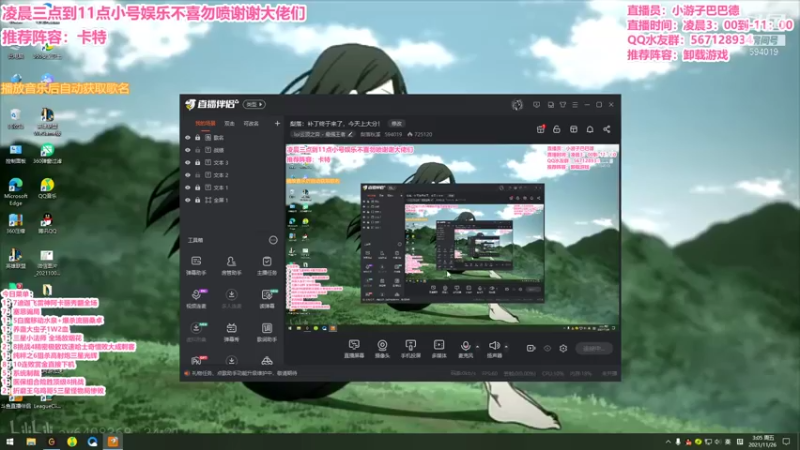Hide the 文本 1 source layer
The image size is (800, 450).
click(x=188, y=188)
